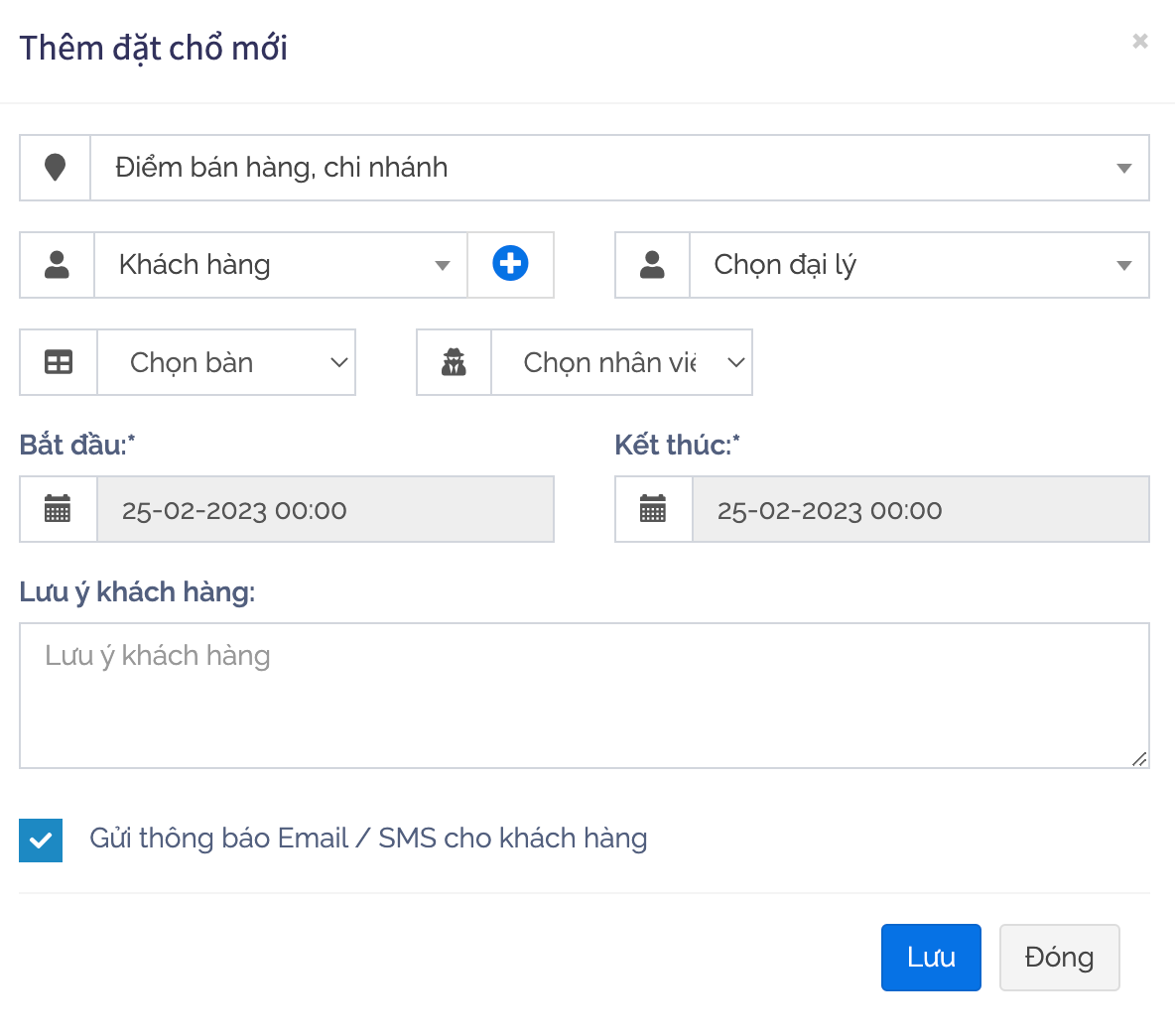This screenshot has height=1036, width=1175.
Task: Click the start date calendar icon
Action: tap(58, 509)
